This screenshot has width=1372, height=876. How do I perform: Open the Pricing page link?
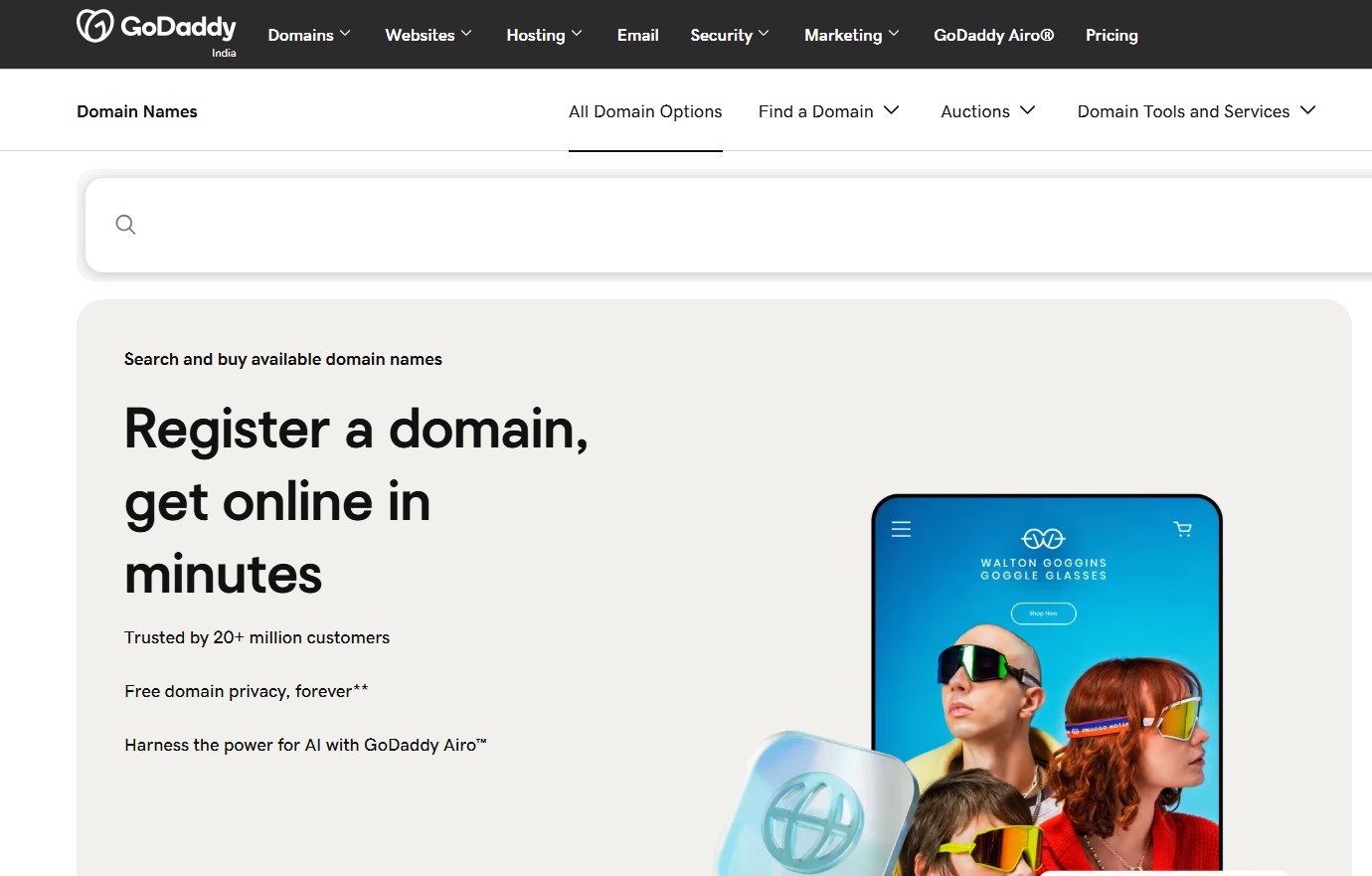pyautogui.click(x=1112, y=35)
